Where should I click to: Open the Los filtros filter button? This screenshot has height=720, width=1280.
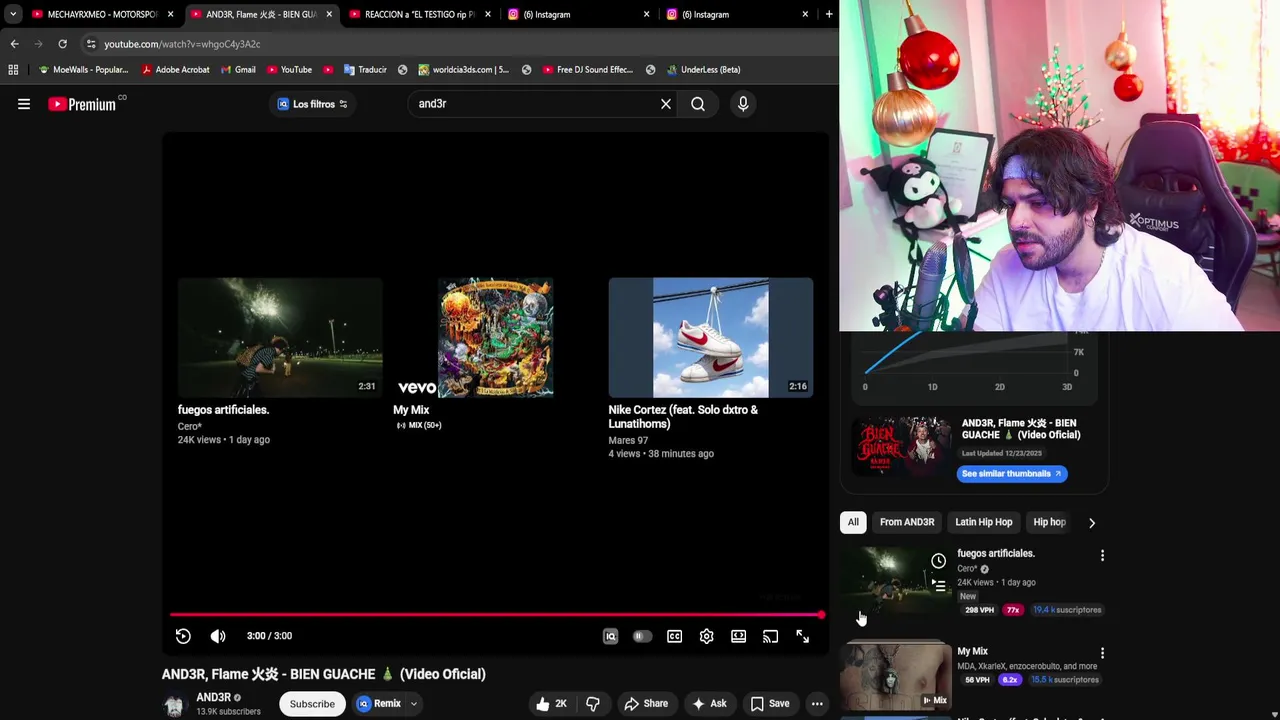(x=312, y=104)
